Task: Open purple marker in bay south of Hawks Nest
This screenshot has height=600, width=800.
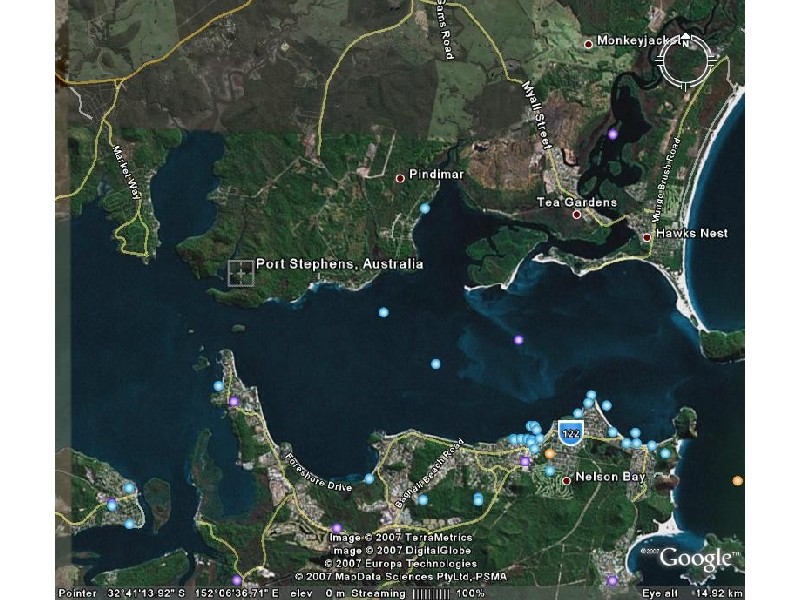Action: pos(519,340)
